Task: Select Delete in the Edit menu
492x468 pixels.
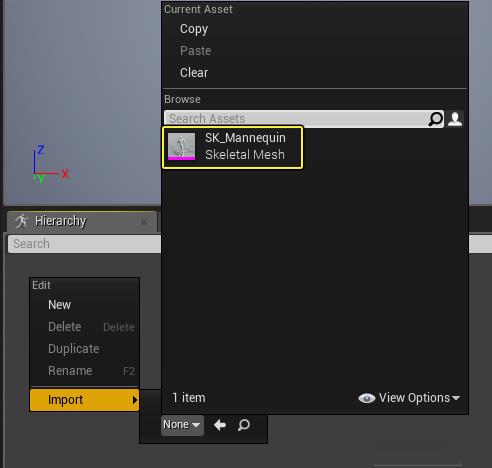Action: point(84,327)
